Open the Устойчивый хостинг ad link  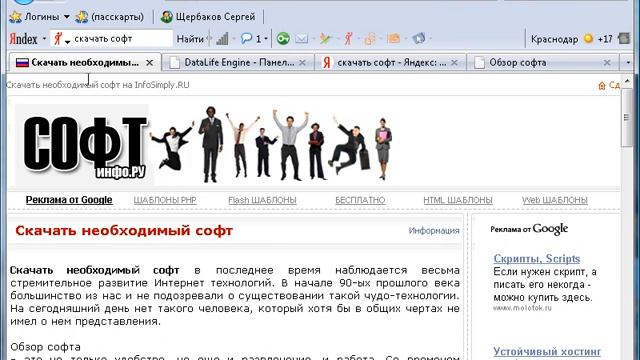(547, 351)
